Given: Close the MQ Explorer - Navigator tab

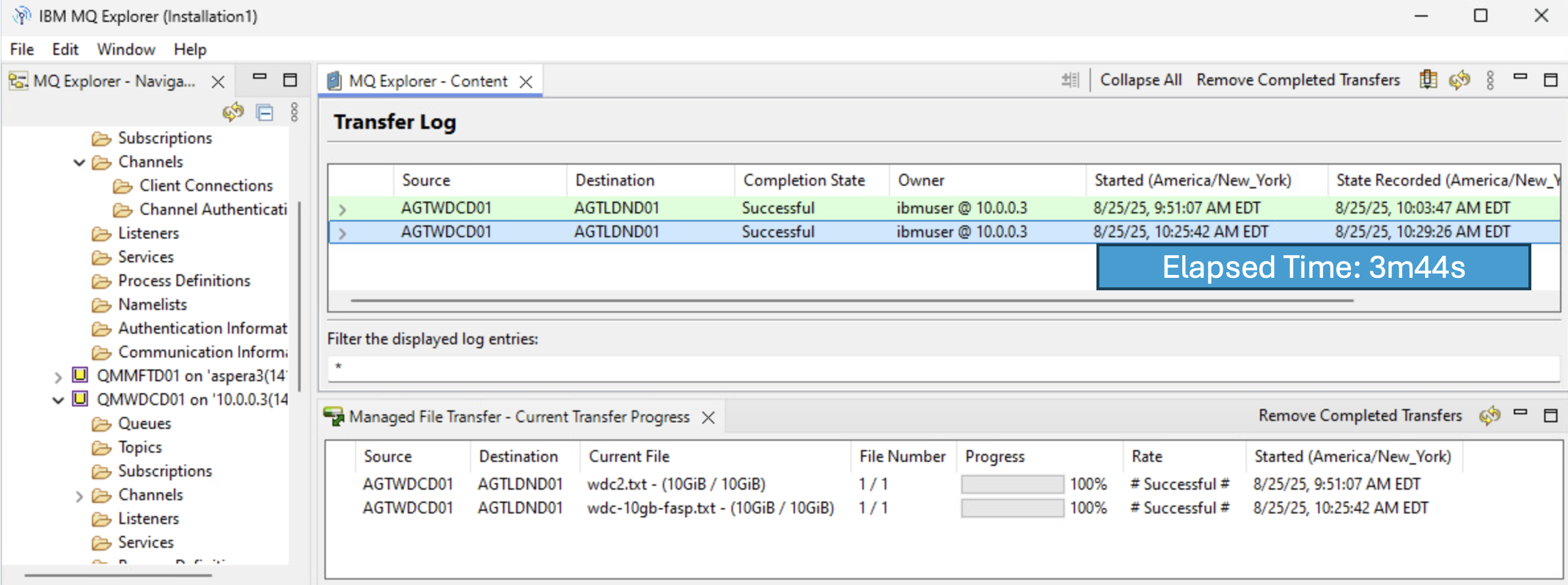Looking at the screenshot, I should coord(218,81).
